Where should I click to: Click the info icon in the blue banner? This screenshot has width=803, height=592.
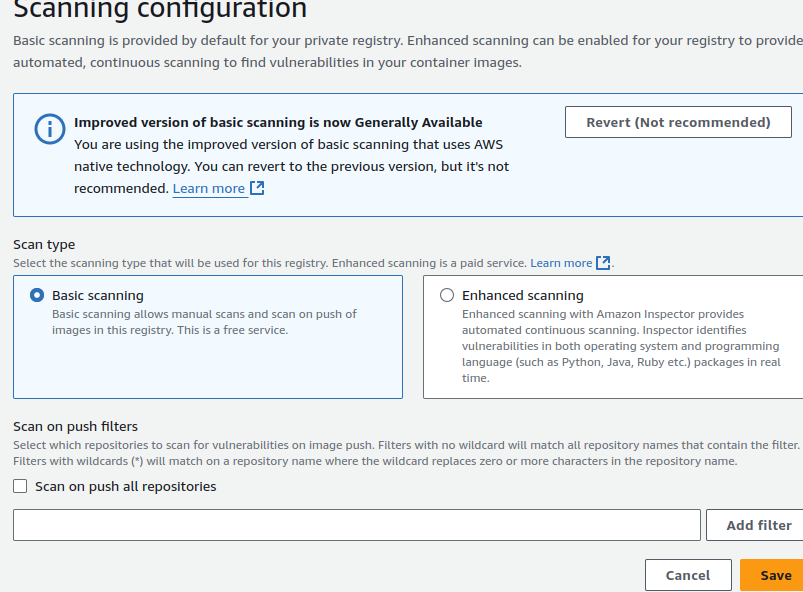47,129
